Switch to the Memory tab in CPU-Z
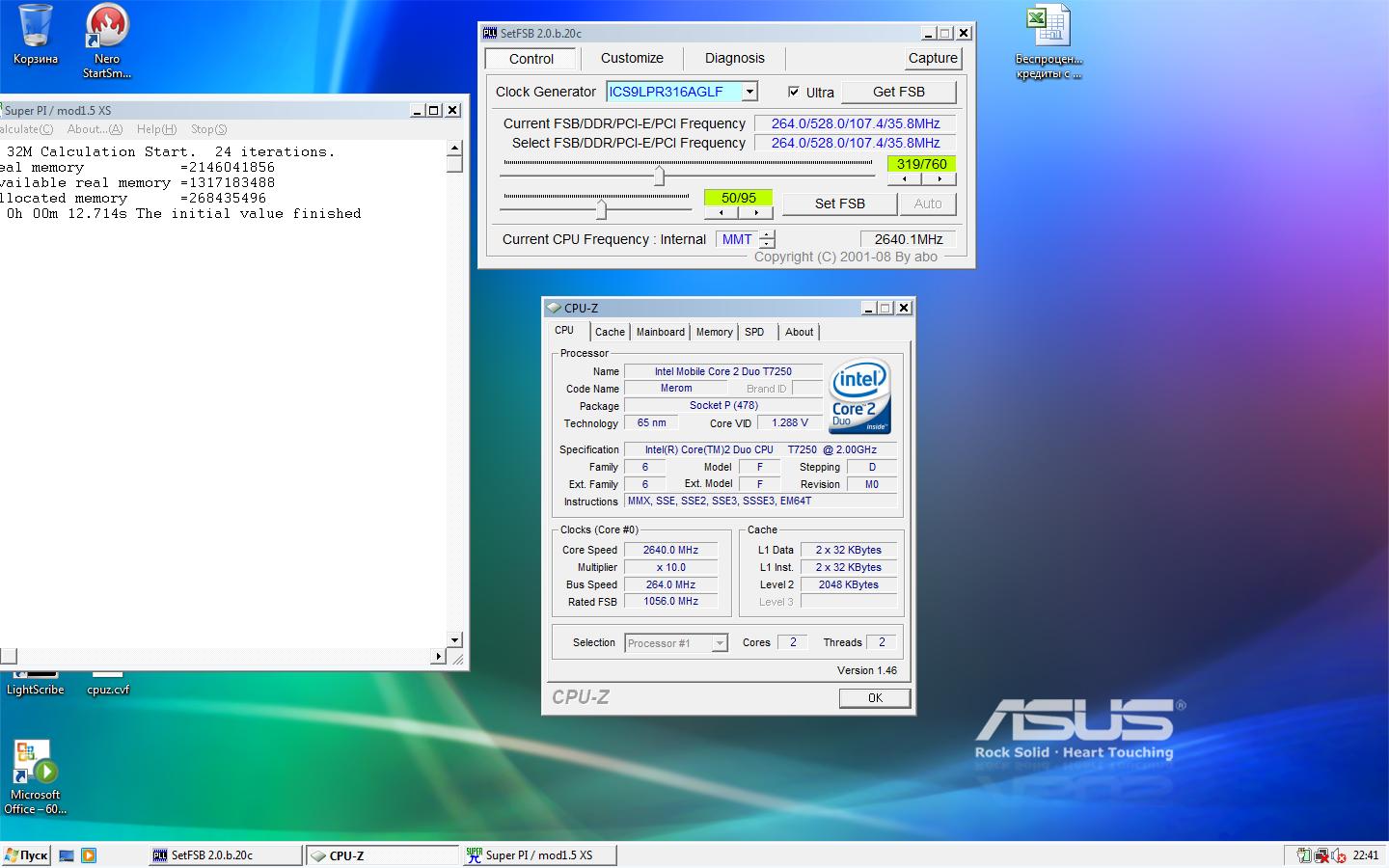 pyautogui.click(x=715, y=332)
